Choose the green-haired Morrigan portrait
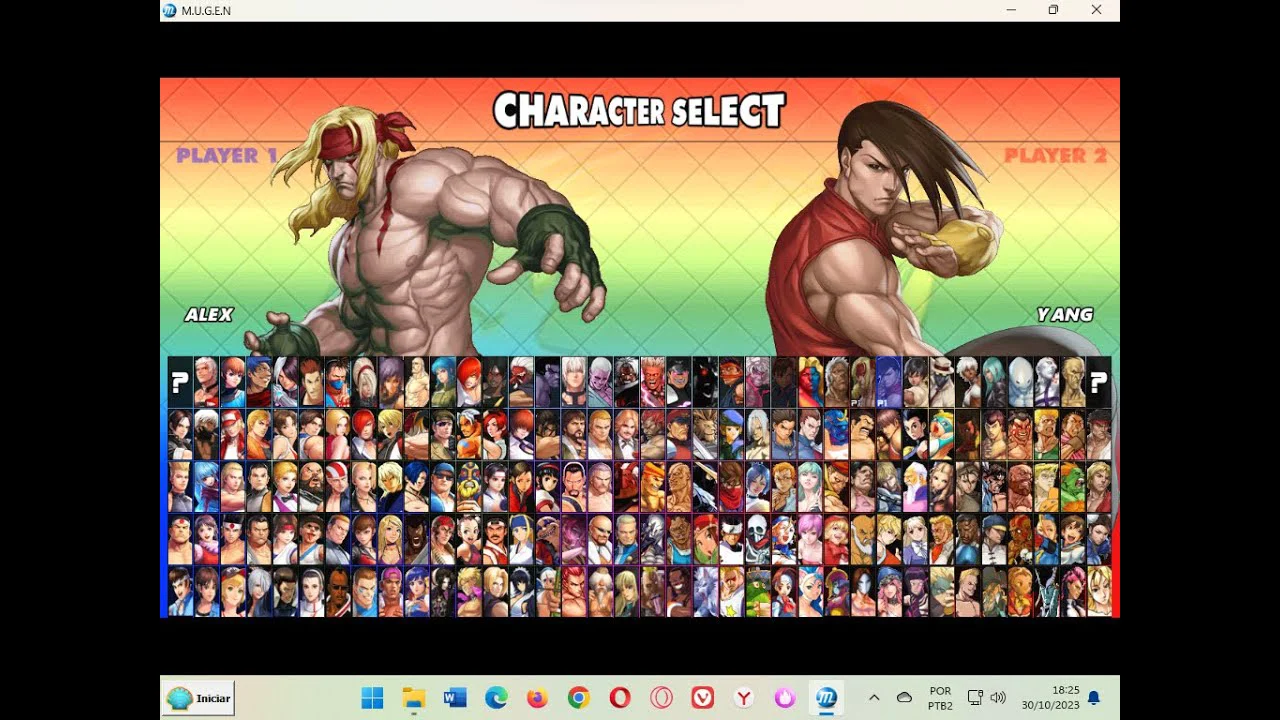 coord(810,487)
